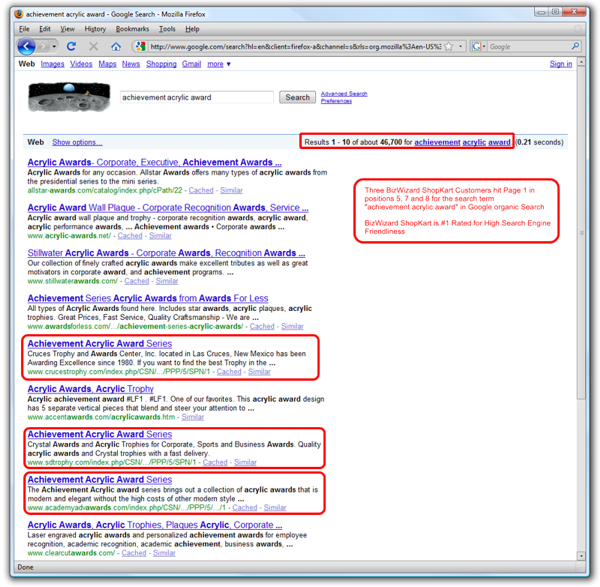The width and height of the screenshot is (600, 587).
Task: Switch to Google Videos
Action: (81, 64)
